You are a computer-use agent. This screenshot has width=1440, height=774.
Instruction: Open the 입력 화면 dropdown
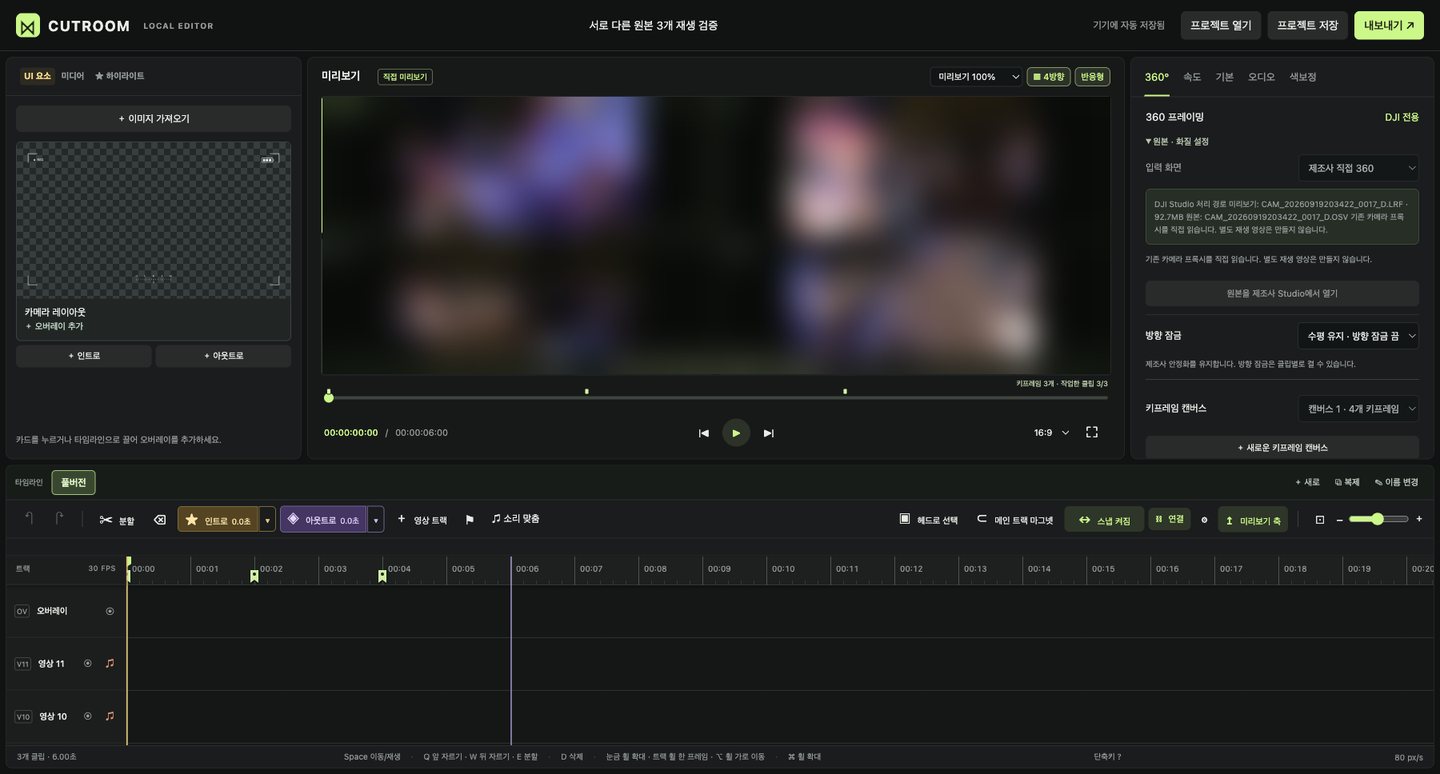(x=1358, y=168)
